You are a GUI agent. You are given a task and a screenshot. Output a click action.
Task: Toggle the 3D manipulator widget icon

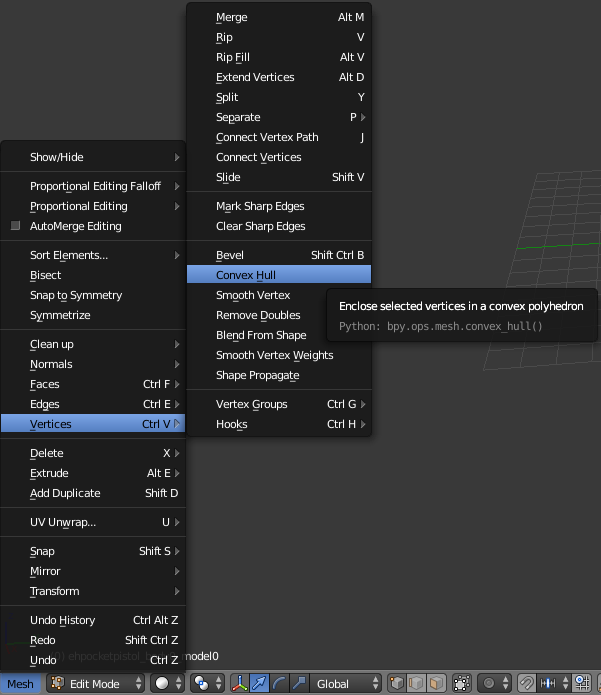point(241,684)
